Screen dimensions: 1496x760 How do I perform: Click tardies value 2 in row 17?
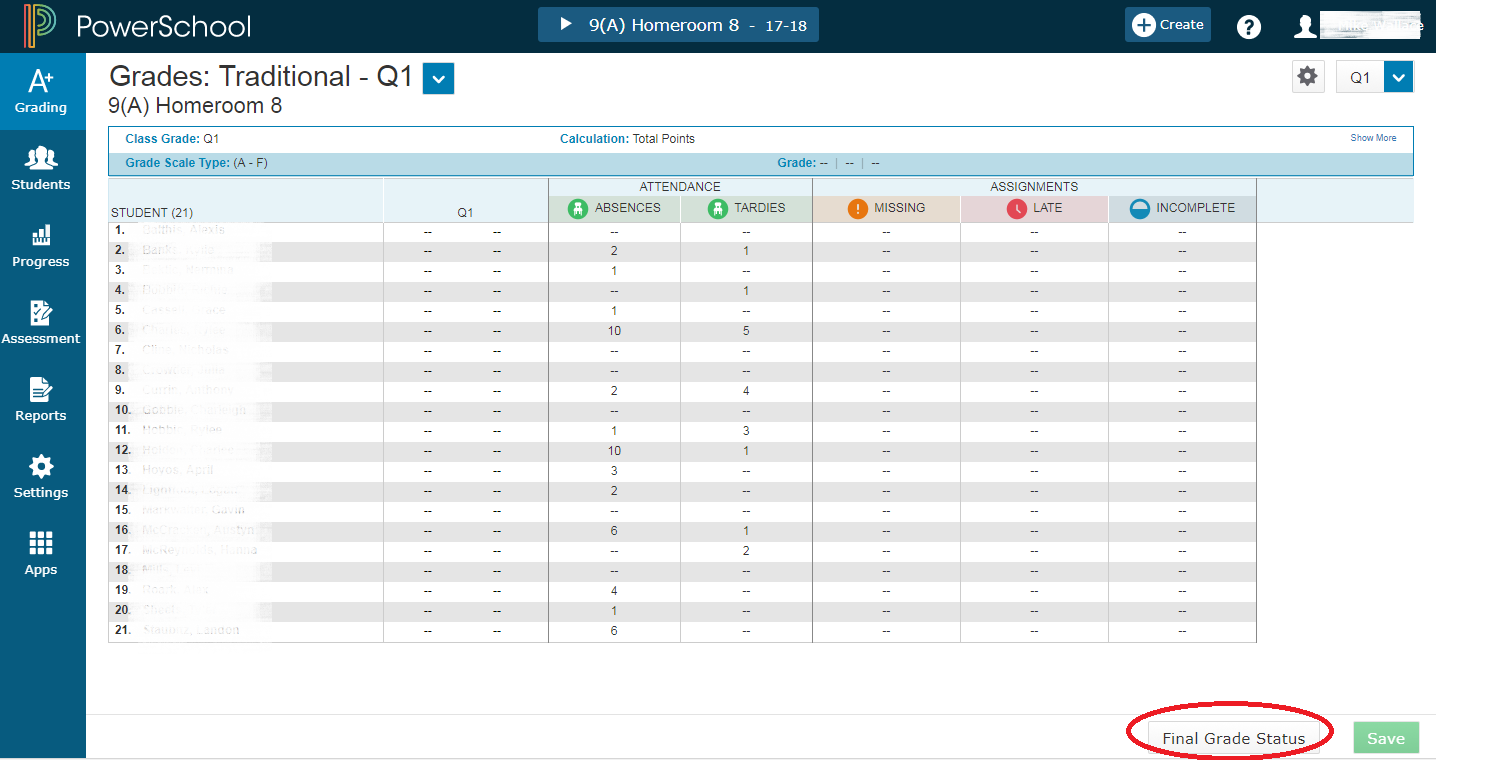click(x=746, y=551)
